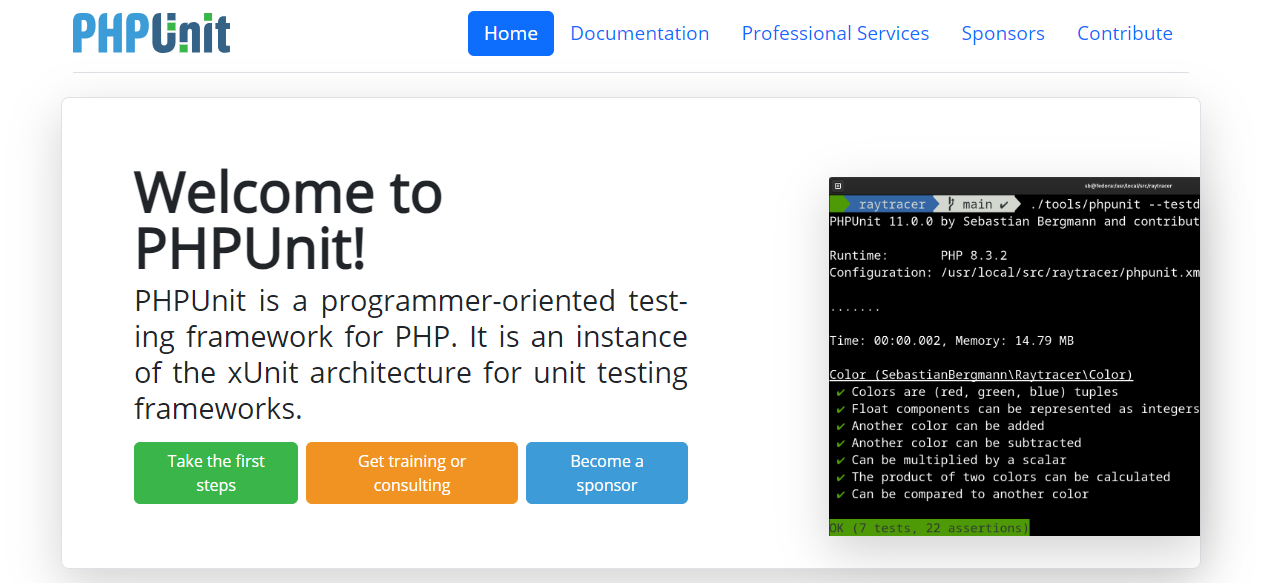This screenshot has width=1267, height=583.
Task: Click the Welcome to PHPUnit! heading
Action: (288, 220)
